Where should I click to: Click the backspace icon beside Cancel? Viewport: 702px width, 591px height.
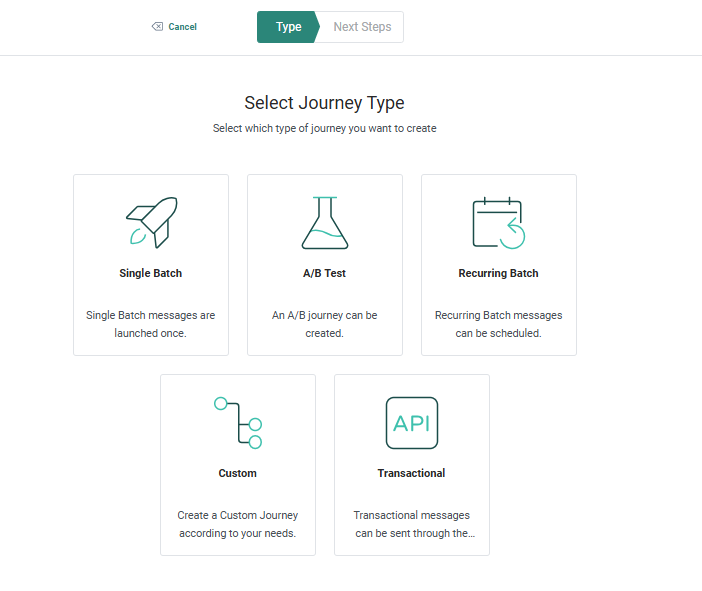[x=157, y=27]
